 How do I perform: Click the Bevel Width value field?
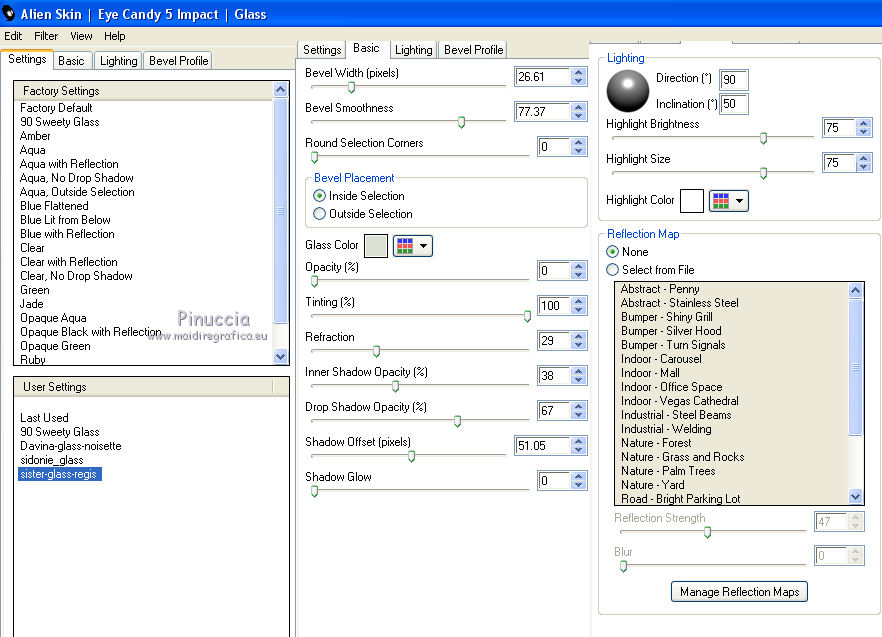[543, 77]
